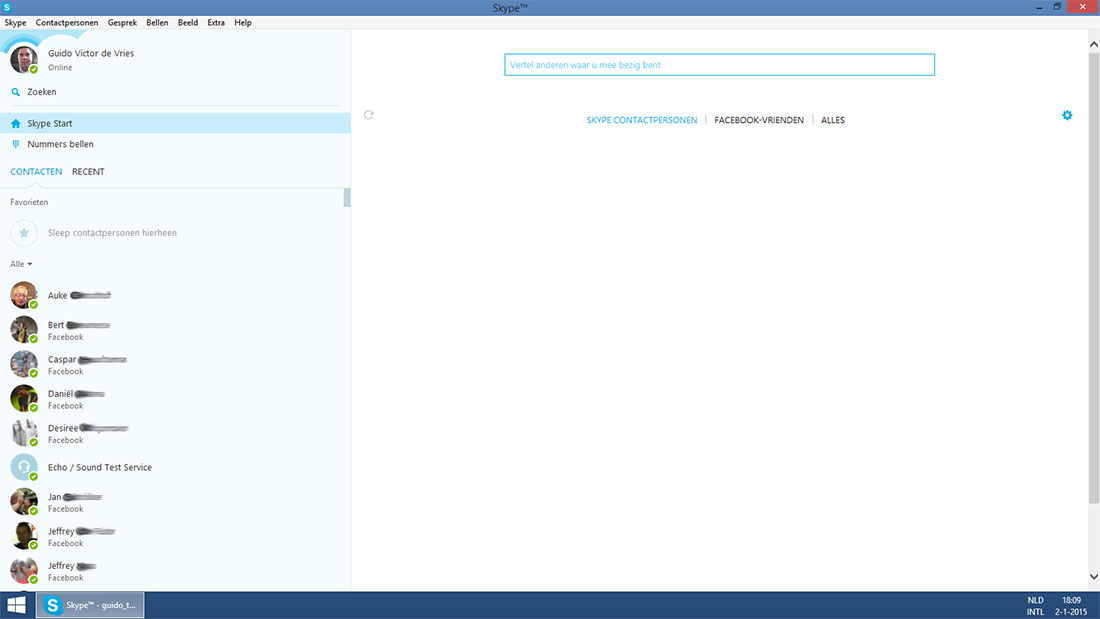The image size is (1100, 619).
Task: Click Guido Victor de Vries profile avatar
Action: point(24,60)
